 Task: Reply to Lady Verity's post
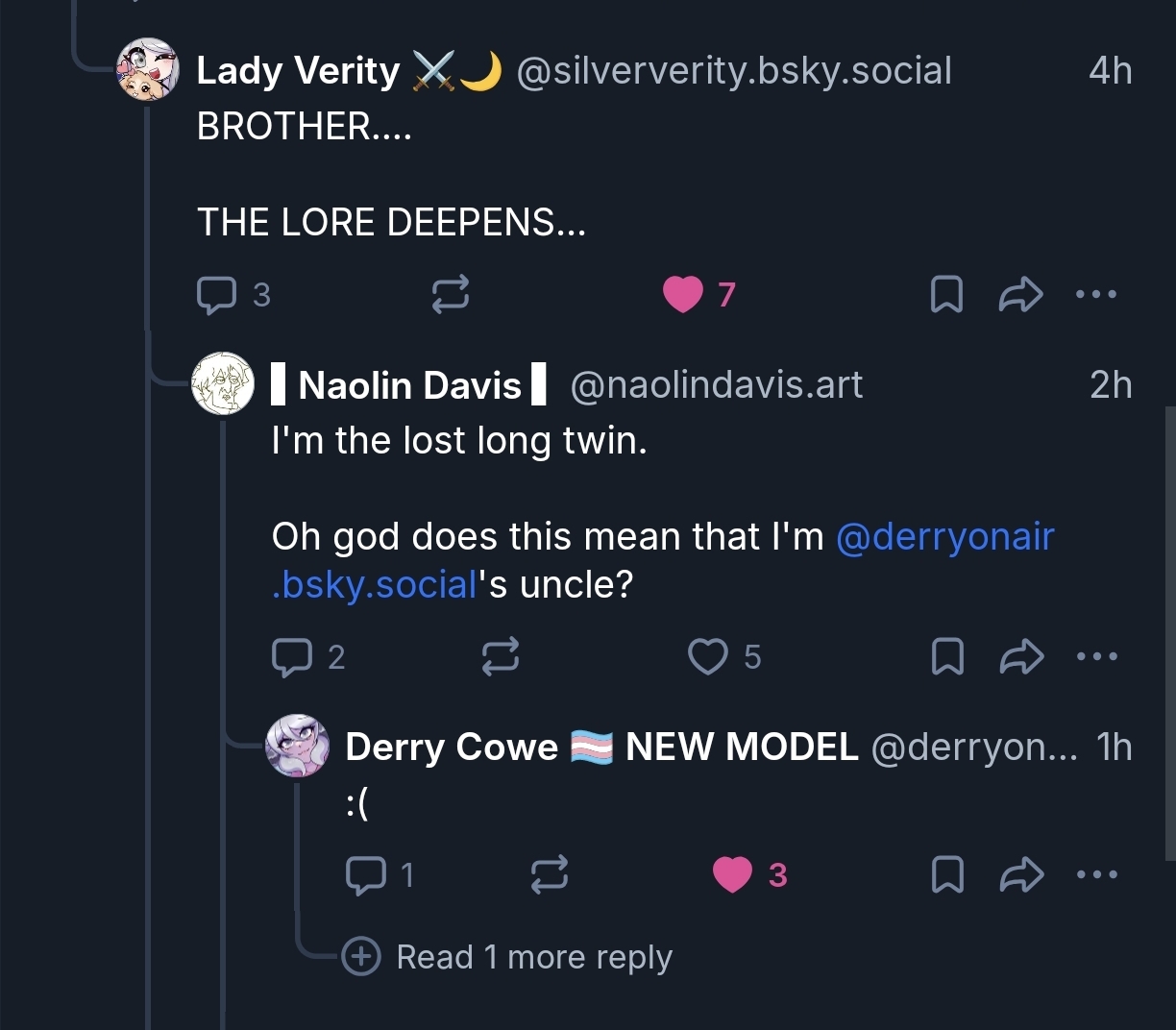click(x=217, y=294)
